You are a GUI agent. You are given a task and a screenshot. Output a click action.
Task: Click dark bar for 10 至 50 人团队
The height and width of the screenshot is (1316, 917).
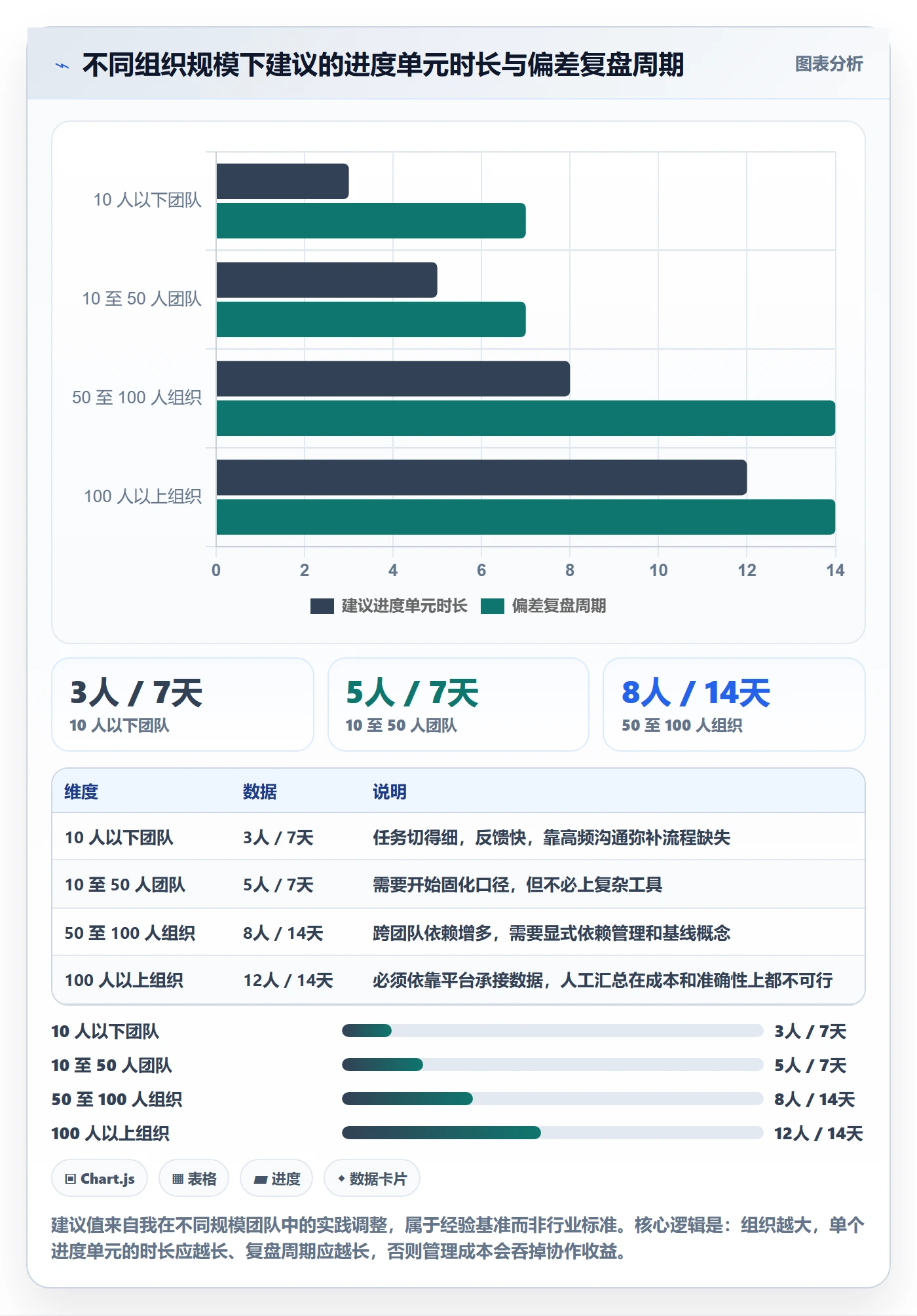click(326, 280)
